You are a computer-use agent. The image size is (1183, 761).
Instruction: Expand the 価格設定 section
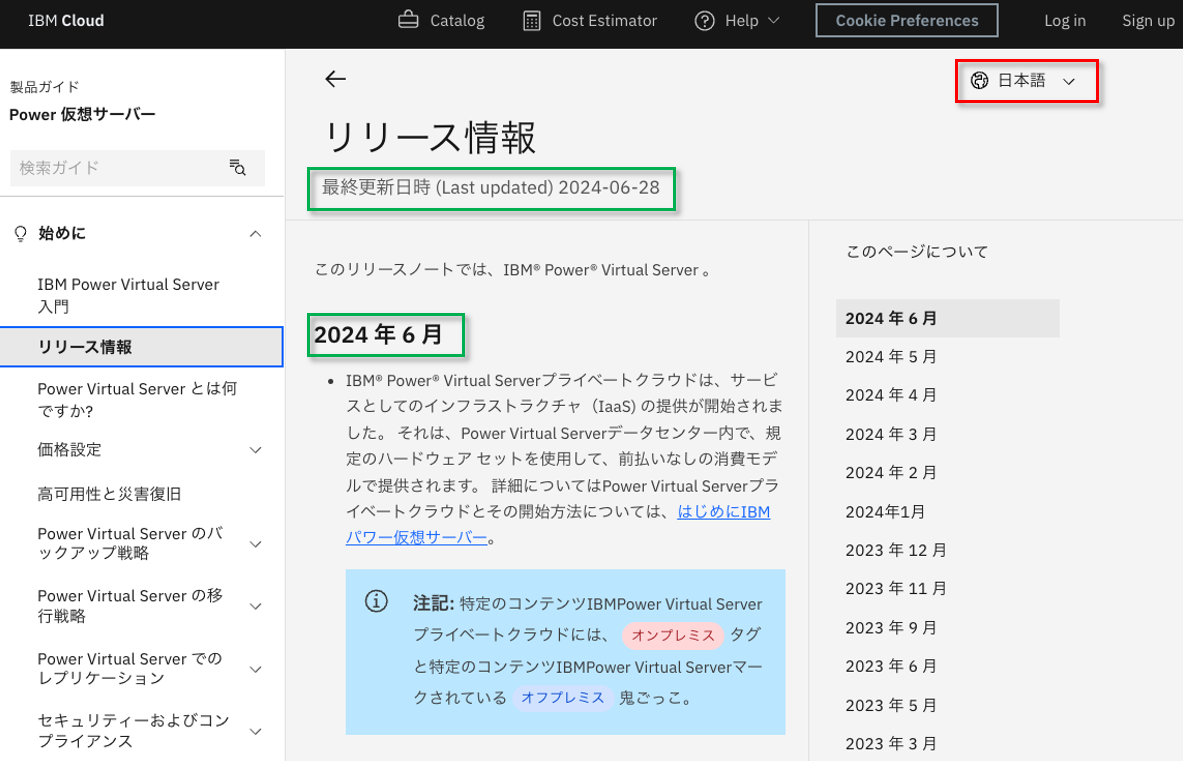[256, 450]
